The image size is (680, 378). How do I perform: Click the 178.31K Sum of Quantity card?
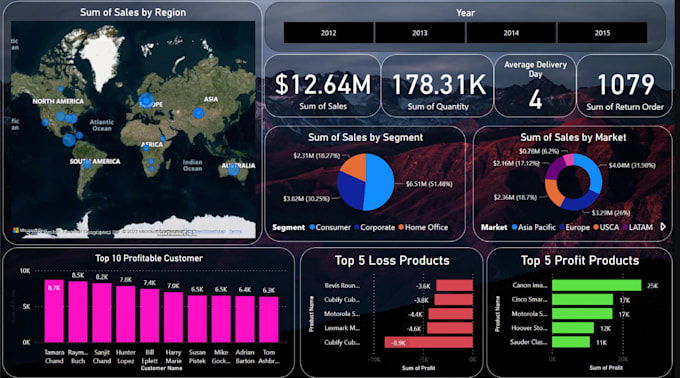437,86
